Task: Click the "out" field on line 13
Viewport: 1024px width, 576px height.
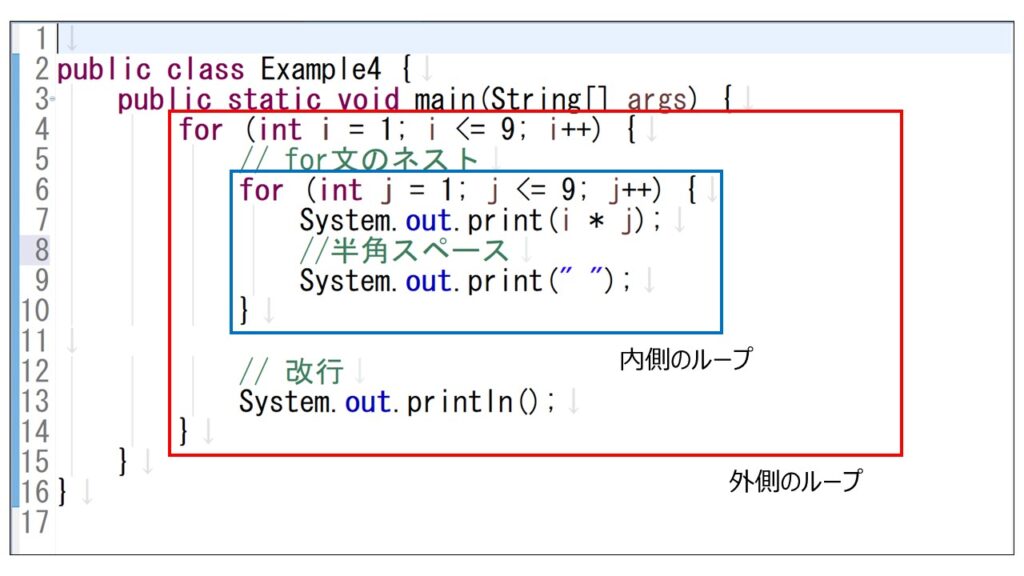Action: pyautogui.click(x=368, y=402)
